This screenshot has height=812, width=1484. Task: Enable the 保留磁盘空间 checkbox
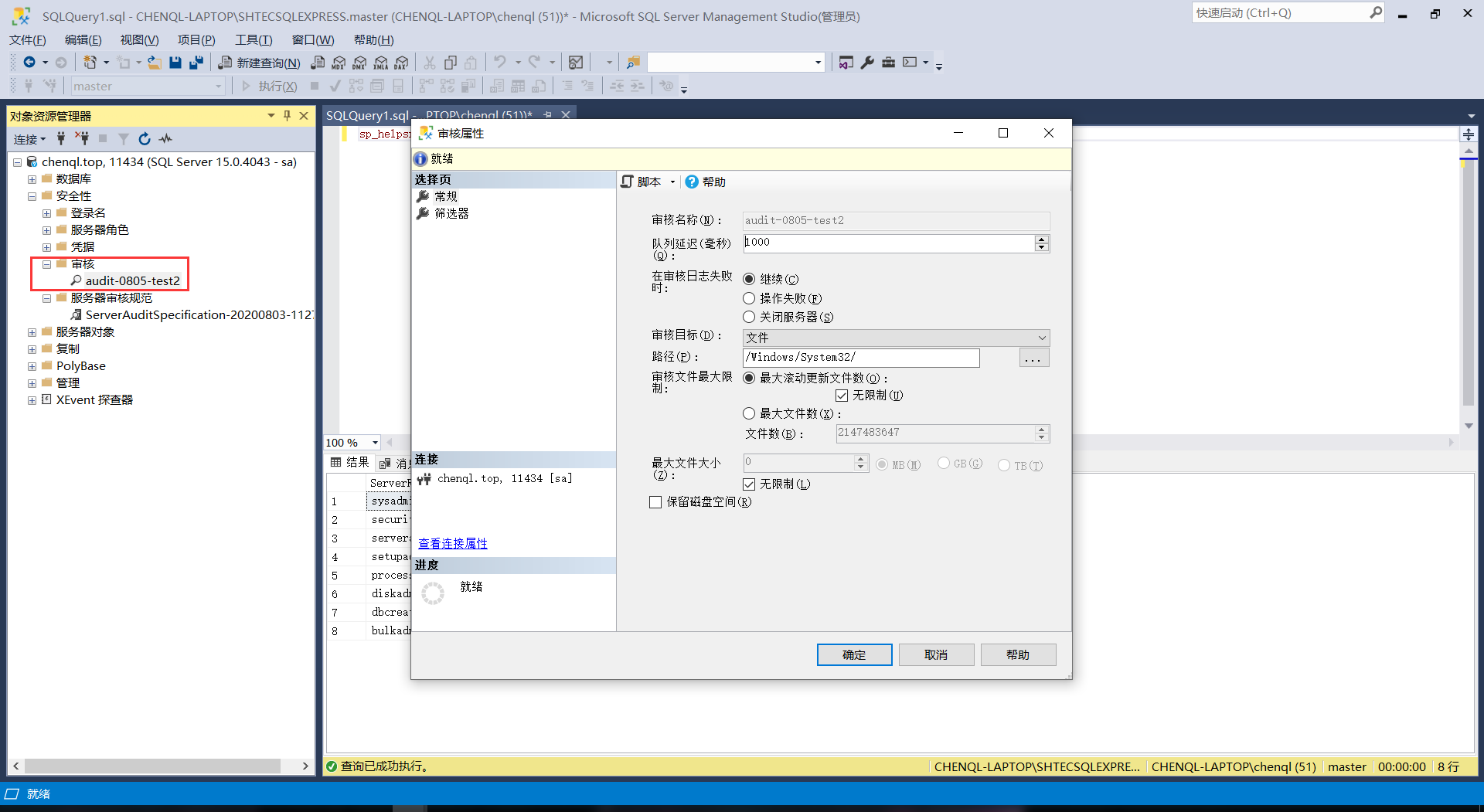(x=655, y=502)
